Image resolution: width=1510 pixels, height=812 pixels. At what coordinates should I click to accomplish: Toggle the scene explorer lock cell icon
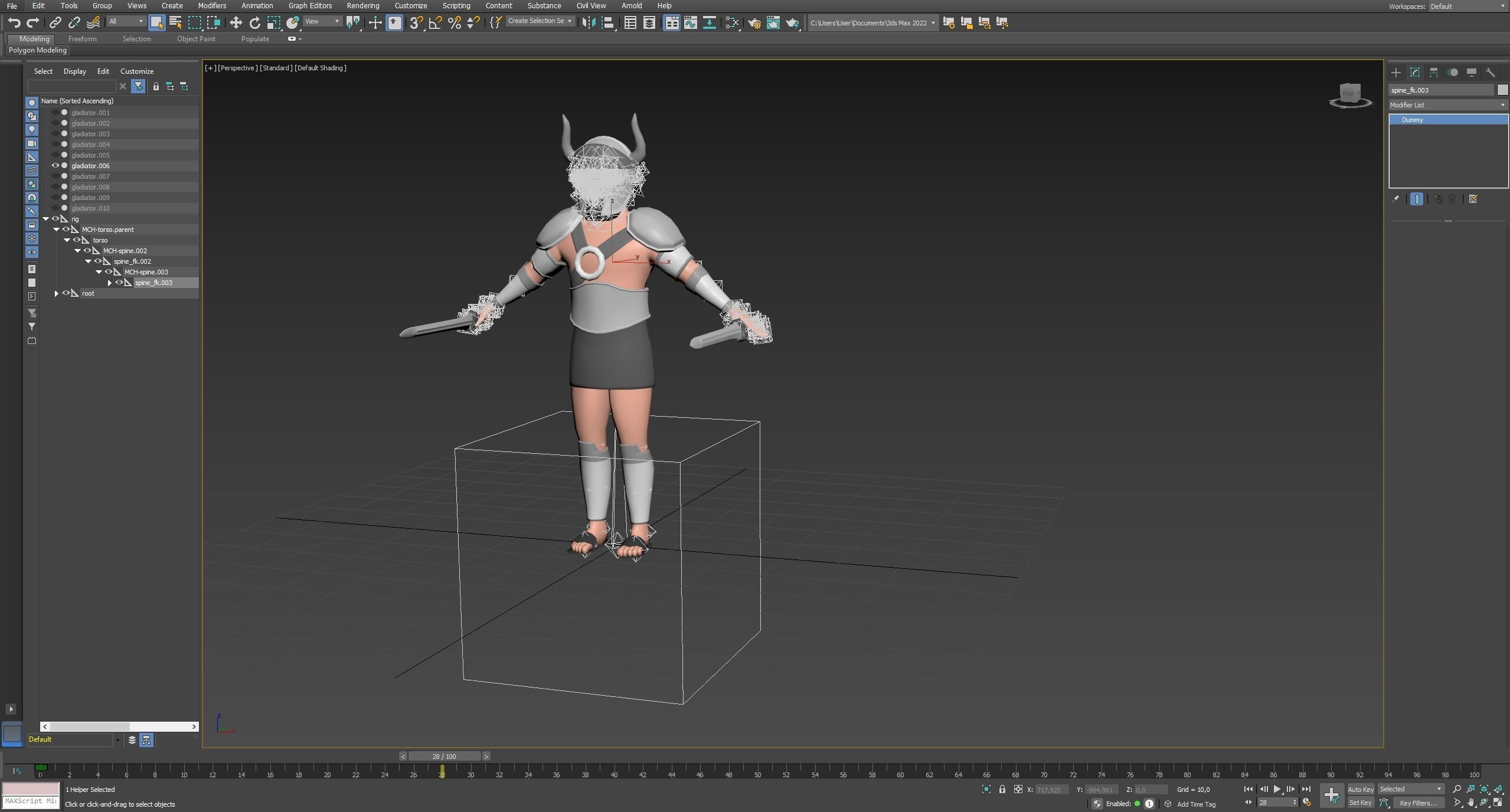[x=156, y=87]
